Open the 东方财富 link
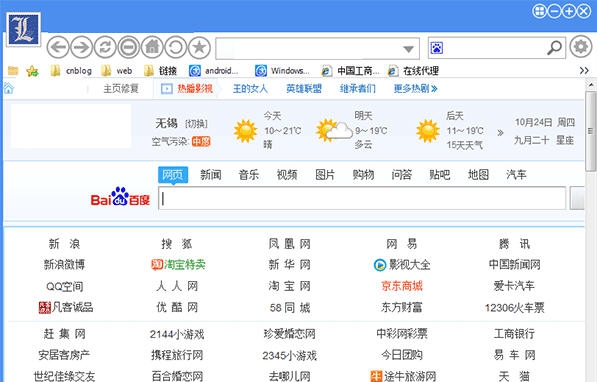Image resolution: width=597 pixels, height=382 pixels. [x=402, y=307]
